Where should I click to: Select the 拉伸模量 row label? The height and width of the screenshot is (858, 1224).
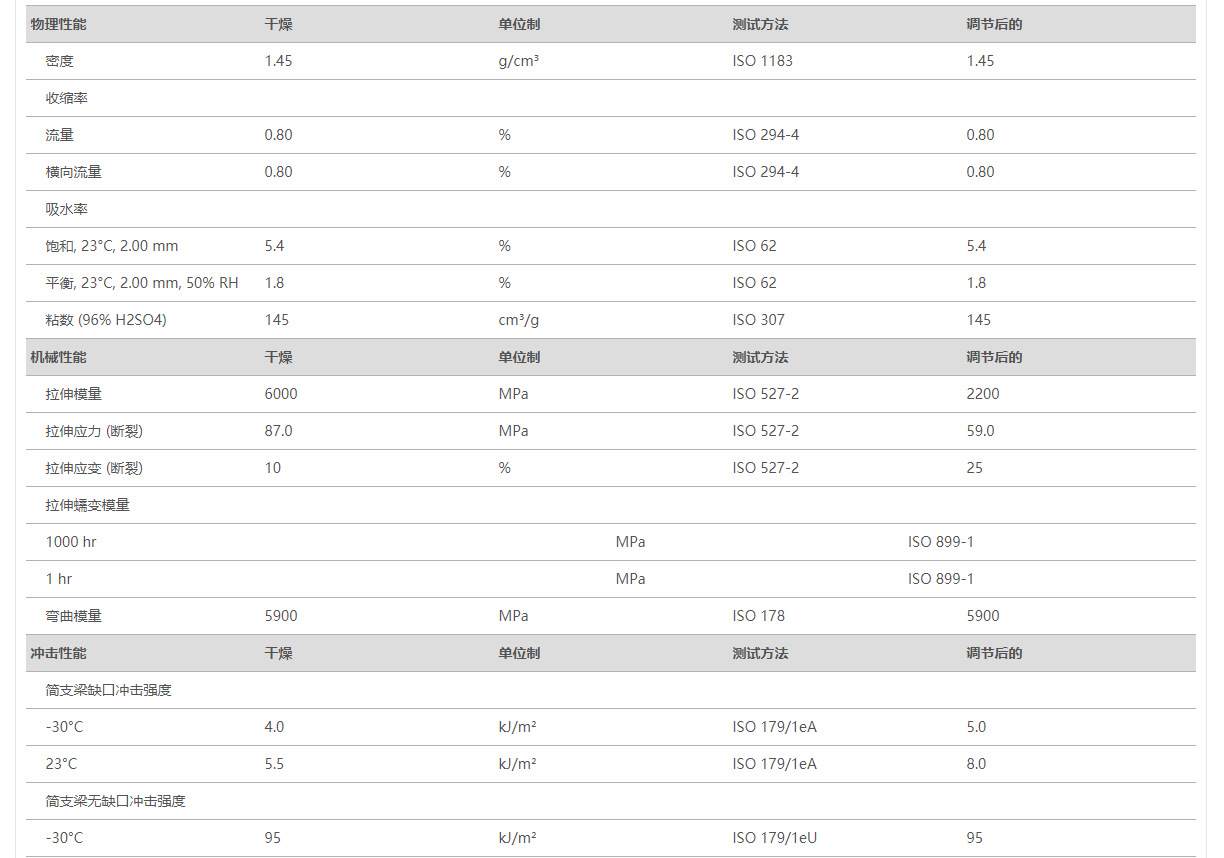tap(74, 394)
